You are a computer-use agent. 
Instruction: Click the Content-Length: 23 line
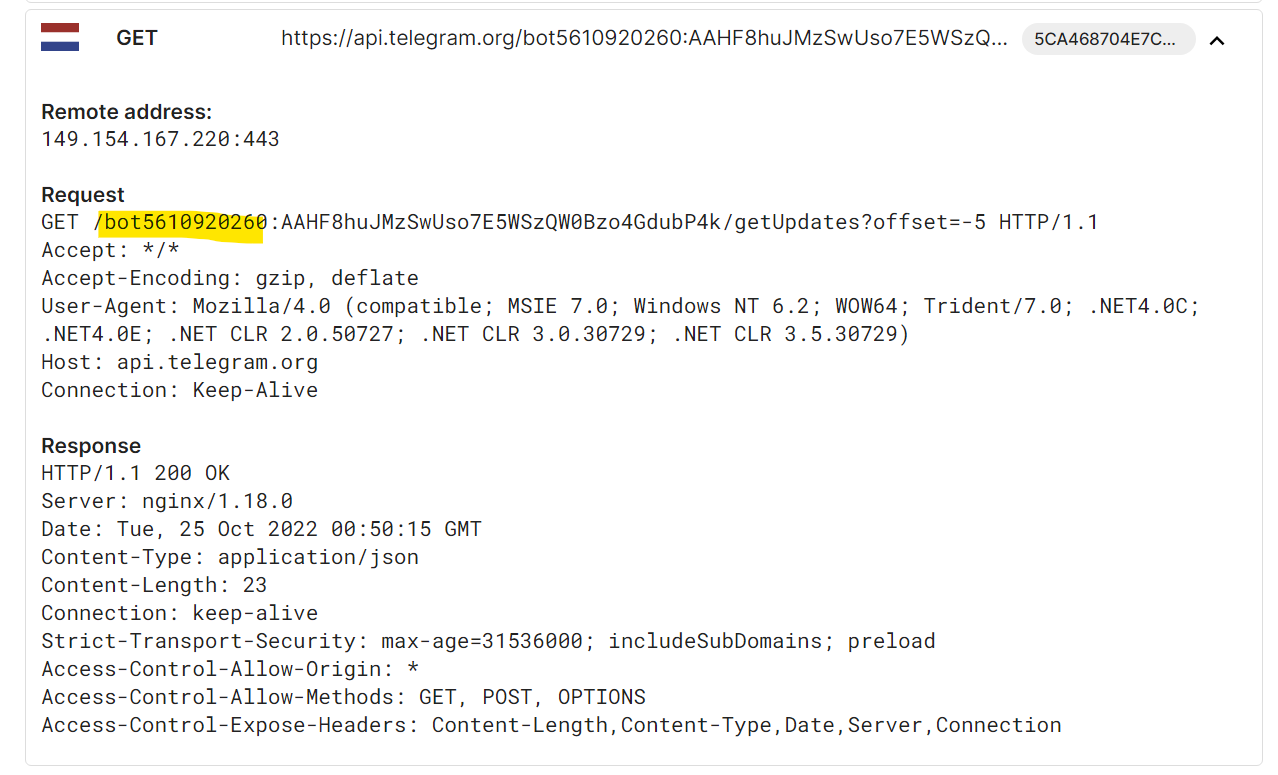[154, 585]
